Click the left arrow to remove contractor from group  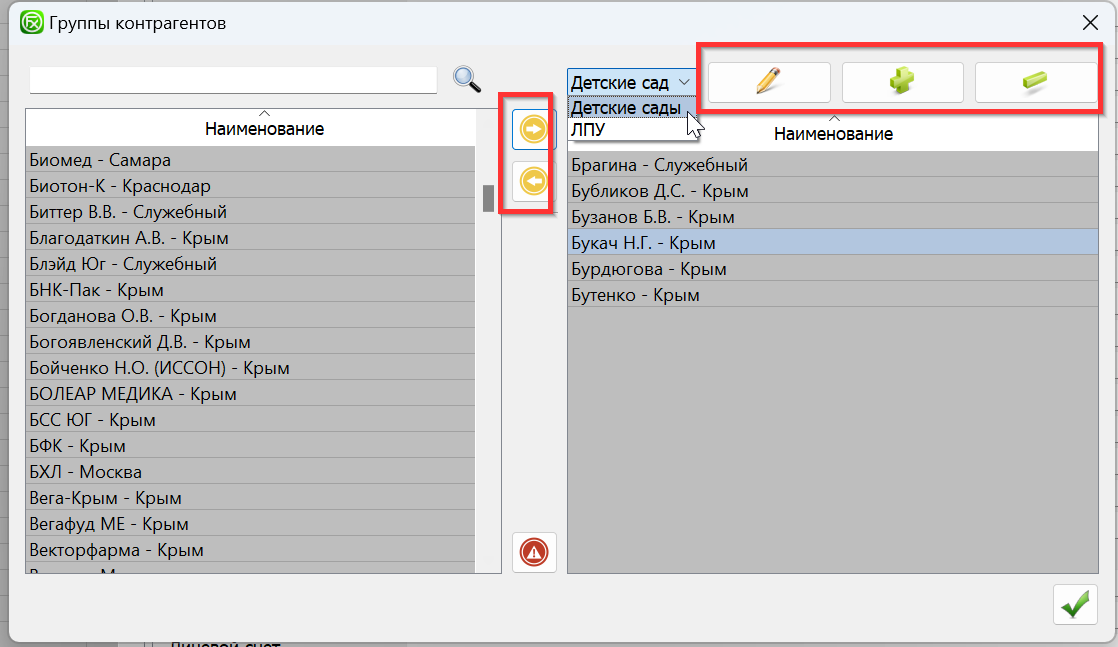pos(533,182)
